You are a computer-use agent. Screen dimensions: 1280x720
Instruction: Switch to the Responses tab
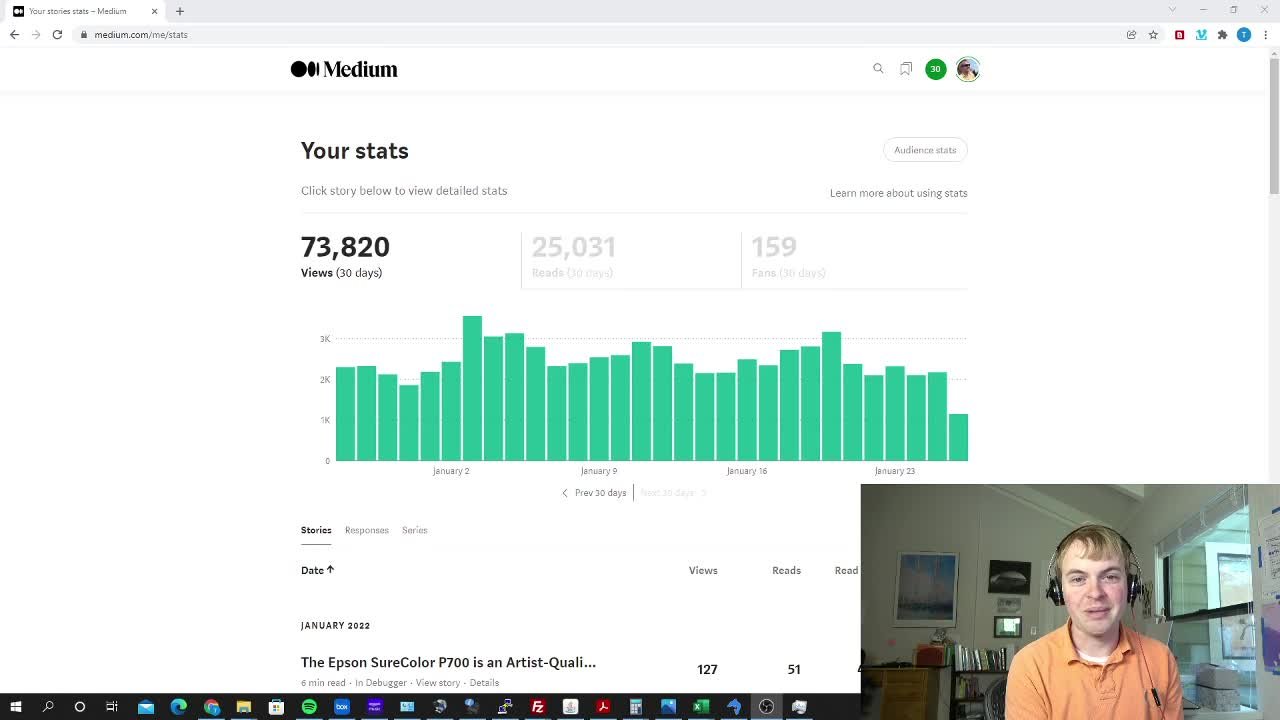(x=366, y=530)
